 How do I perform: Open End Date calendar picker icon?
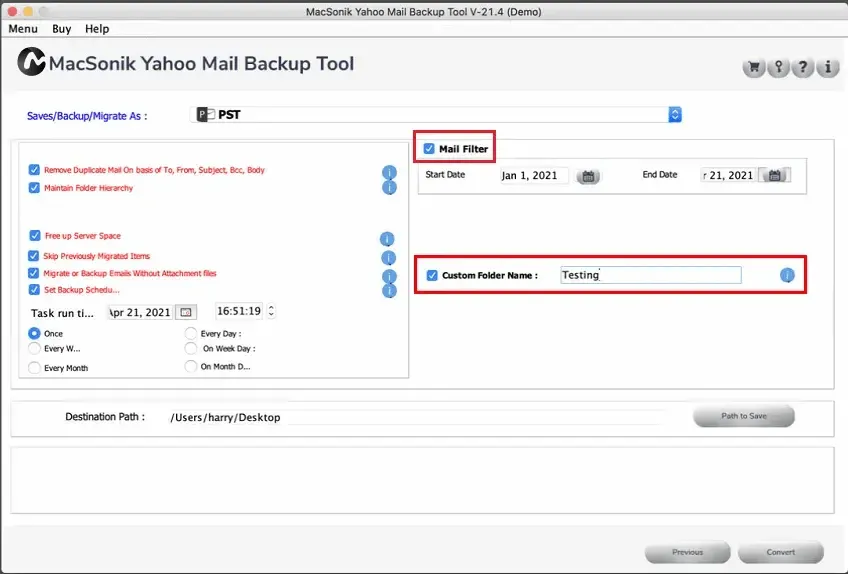tap(774, 175)
